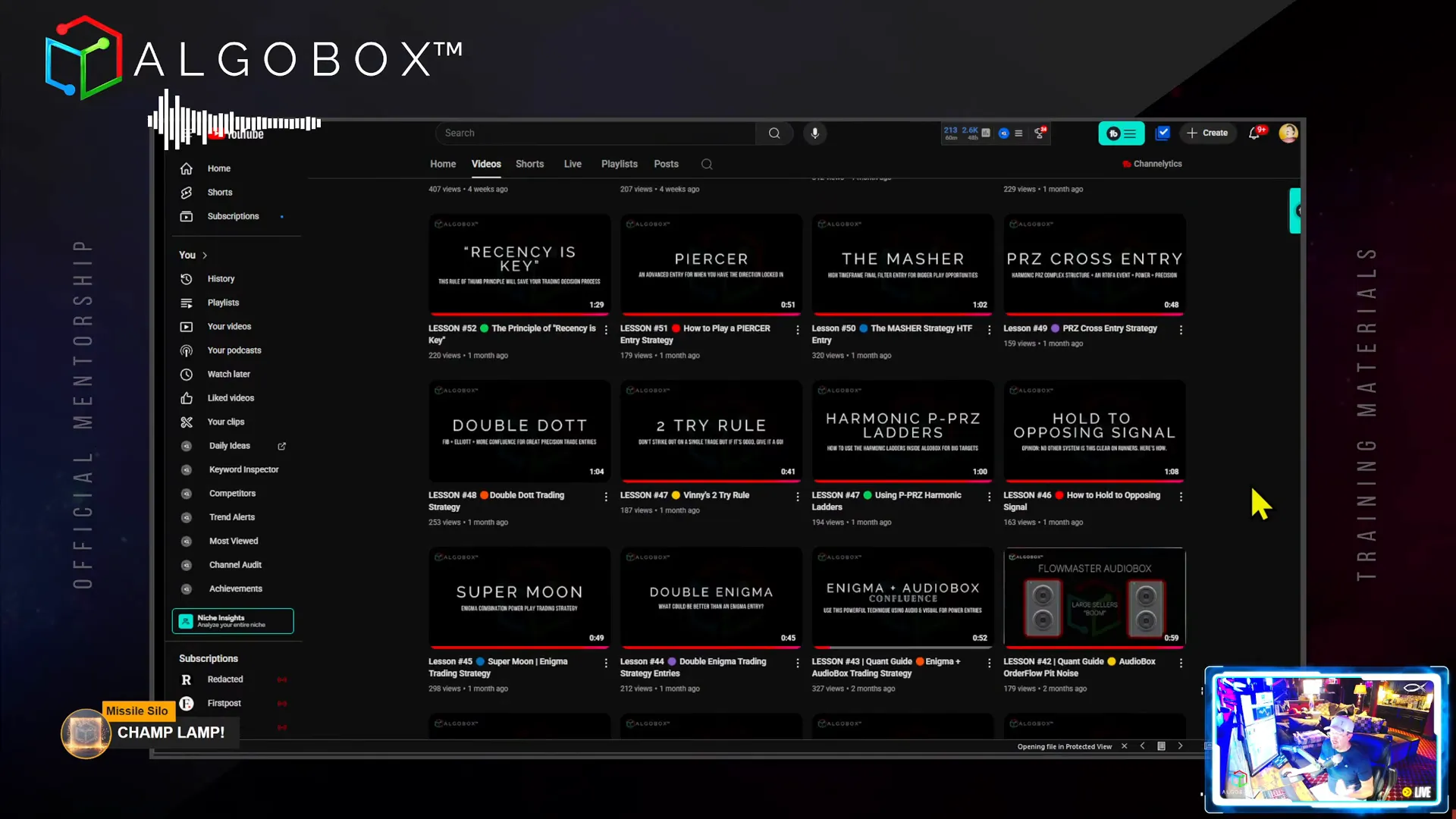Image resolution: width=1456 pixels, height=819 pixels.
Task: Open the TubeBuddy menu button
Action: [x=1121, y=133]
